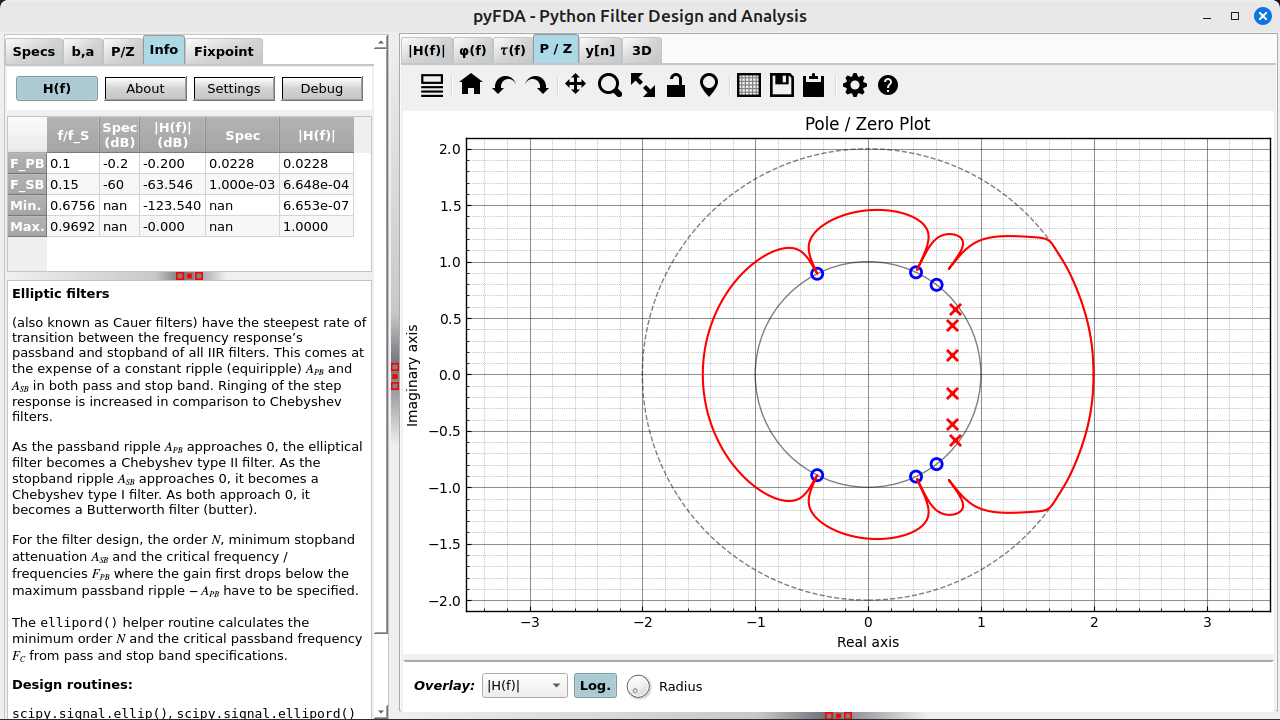Click the About button
Screen dimensions: 1280x720
click(x=145, y=88)
